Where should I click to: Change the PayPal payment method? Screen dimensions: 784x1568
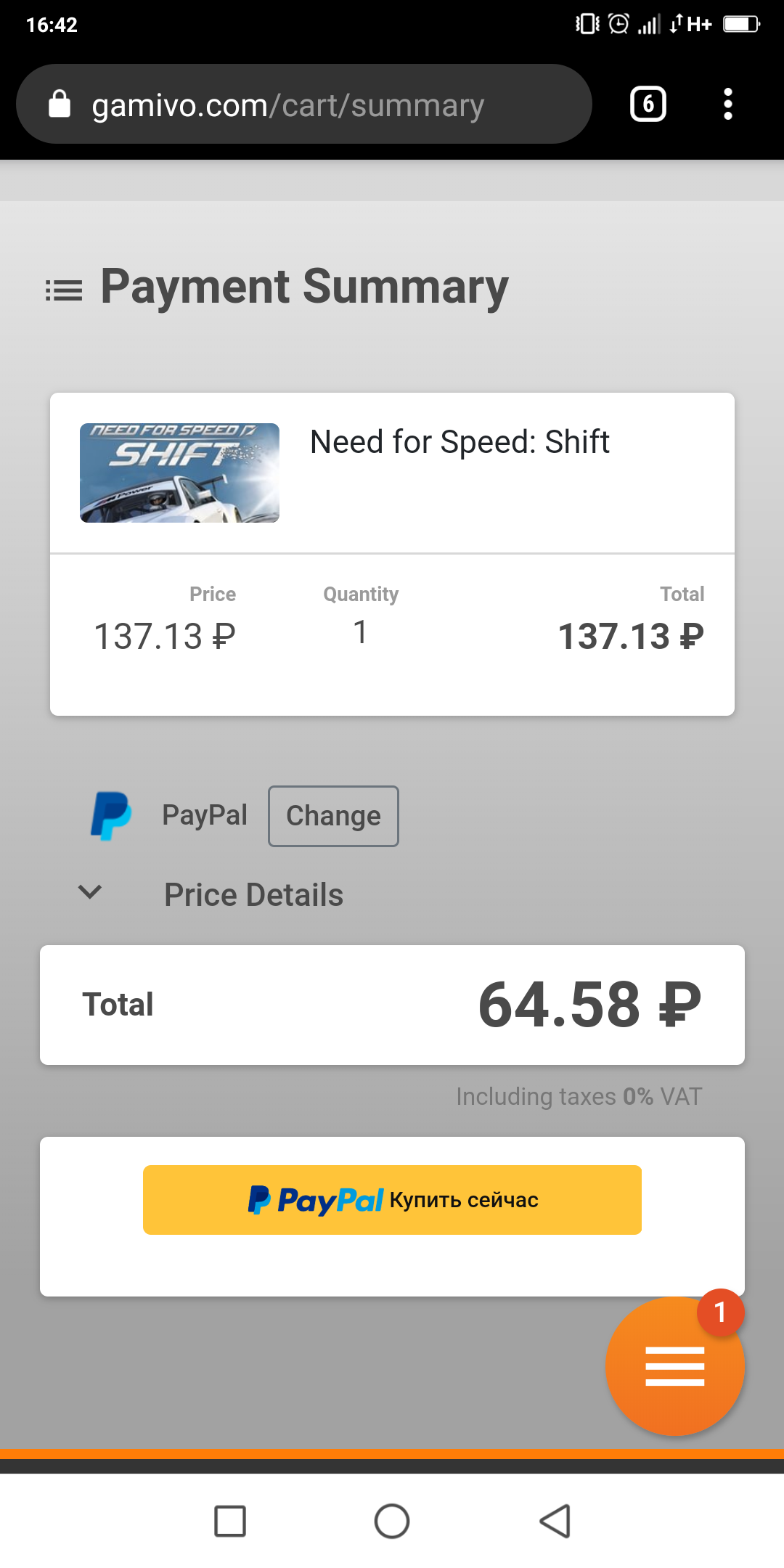tap(333, 816)
